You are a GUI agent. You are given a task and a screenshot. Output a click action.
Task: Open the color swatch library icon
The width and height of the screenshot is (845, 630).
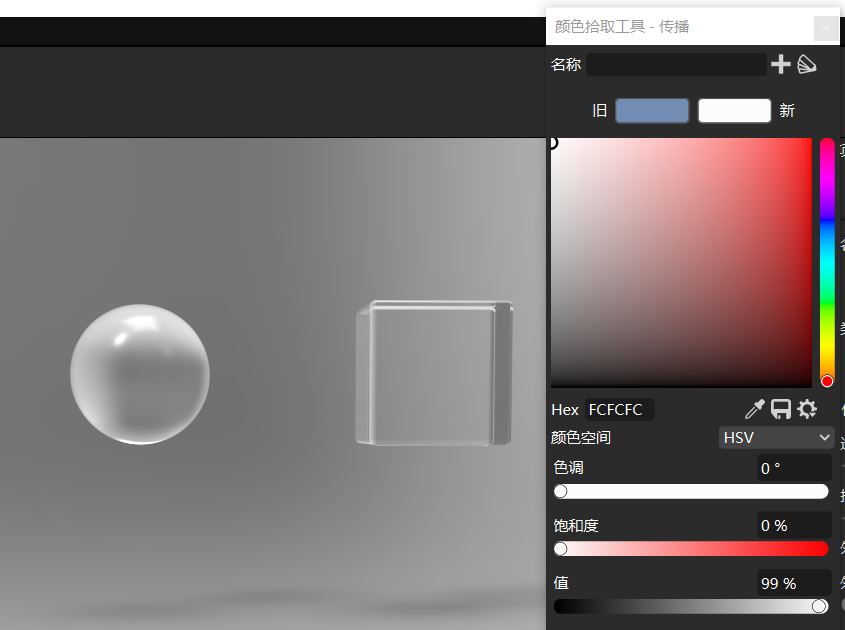[807, 65]
